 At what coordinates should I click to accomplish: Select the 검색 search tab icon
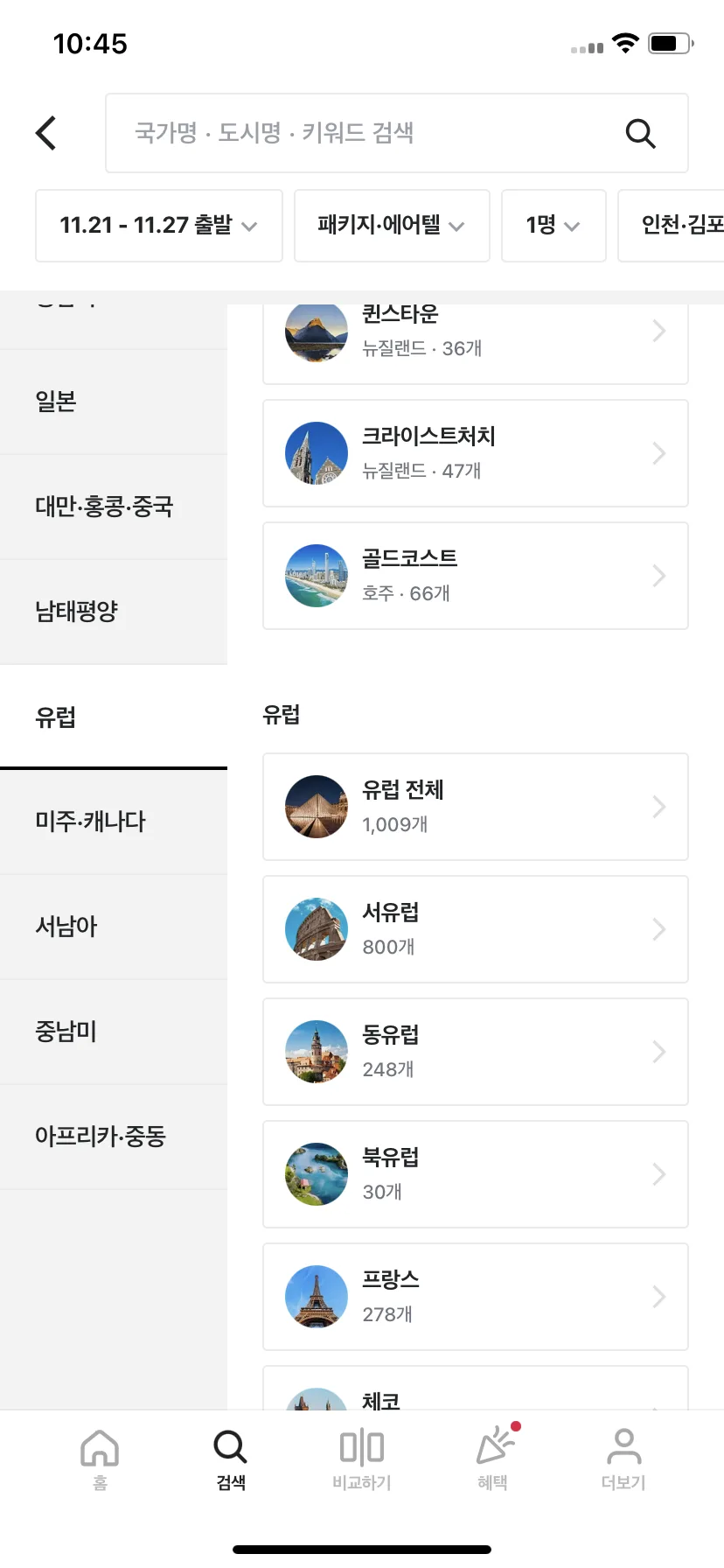231,1448
